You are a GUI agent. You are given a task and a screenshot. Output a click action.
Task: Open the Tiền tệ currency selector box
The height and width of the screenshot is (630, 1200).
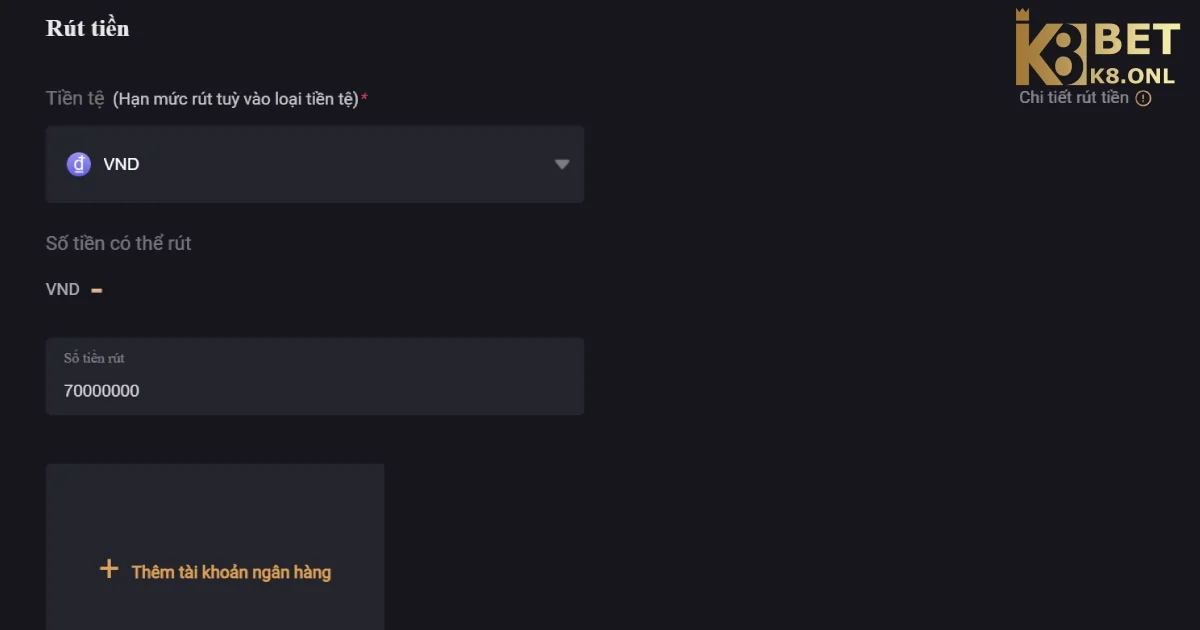(315, 163)
